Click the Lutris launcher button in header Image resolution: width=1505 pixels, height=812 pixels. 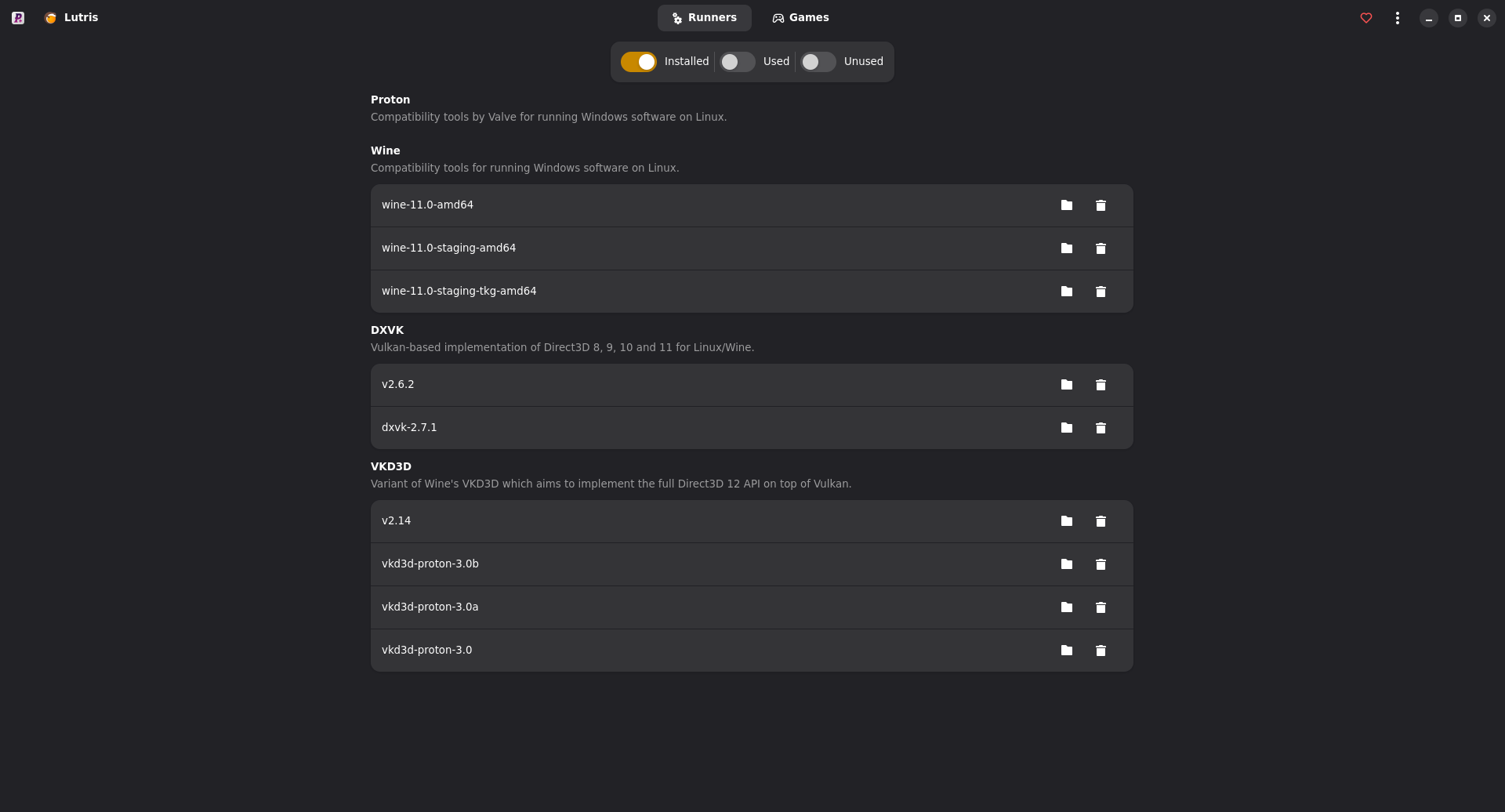71,18
